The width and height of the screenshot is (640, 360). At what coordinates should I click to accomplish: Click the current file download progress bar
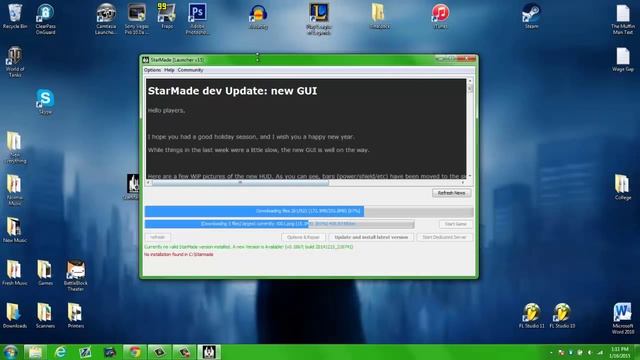click(280, 224)
